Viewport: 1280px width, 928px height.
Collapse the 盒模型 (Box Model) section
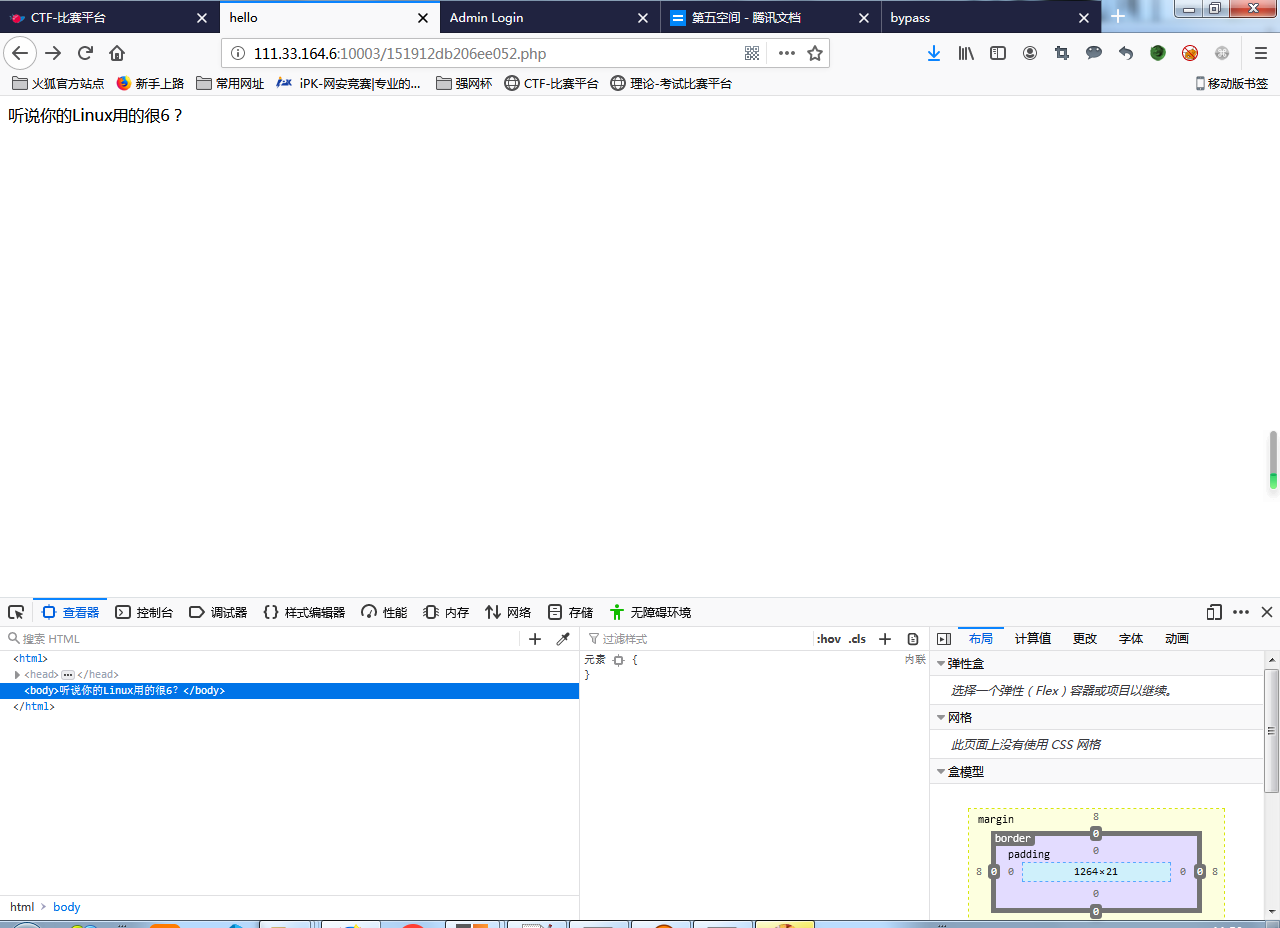point(941,771)
